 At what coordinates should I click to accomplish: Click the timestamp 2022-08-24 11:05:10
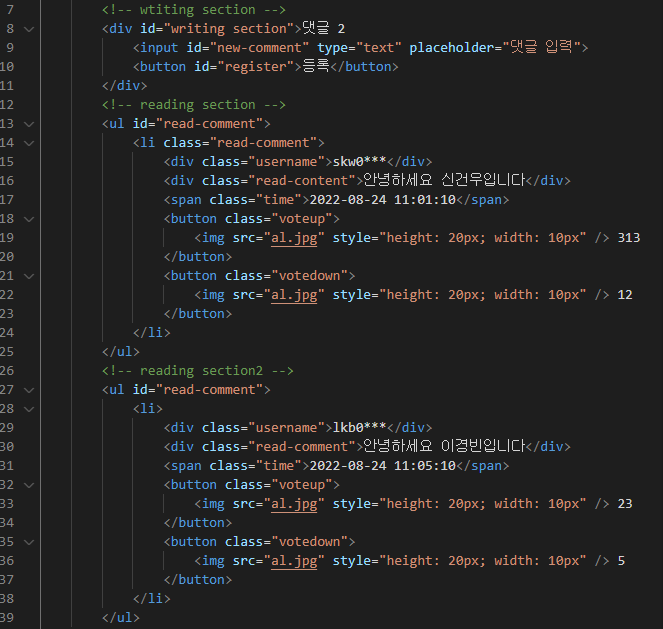[383, 466]
